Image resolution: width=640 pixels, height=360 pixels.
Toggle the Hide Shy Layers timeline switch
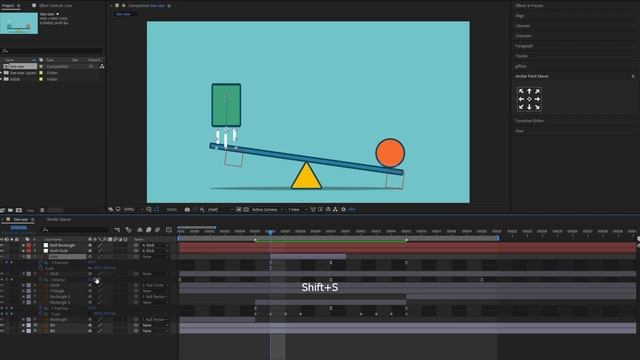tap(140, 230)
